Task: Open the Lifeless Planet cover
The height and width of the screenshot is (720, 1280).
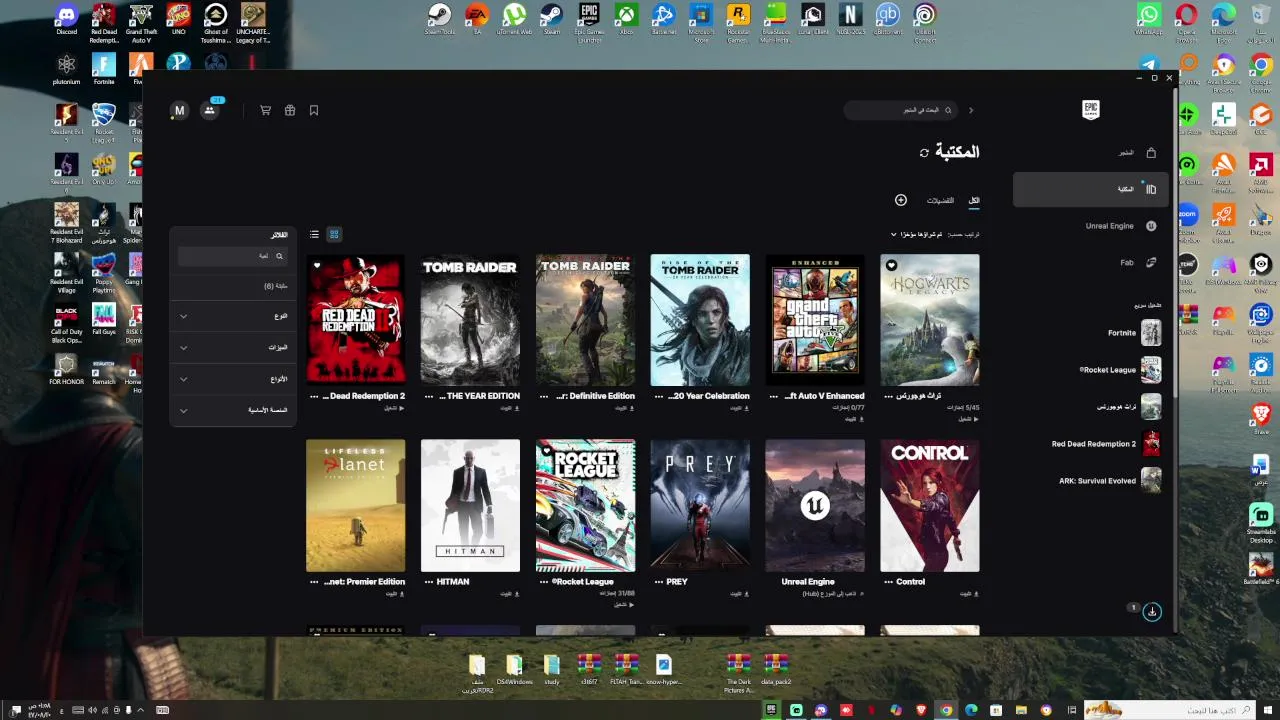Action: pos(356,505)
